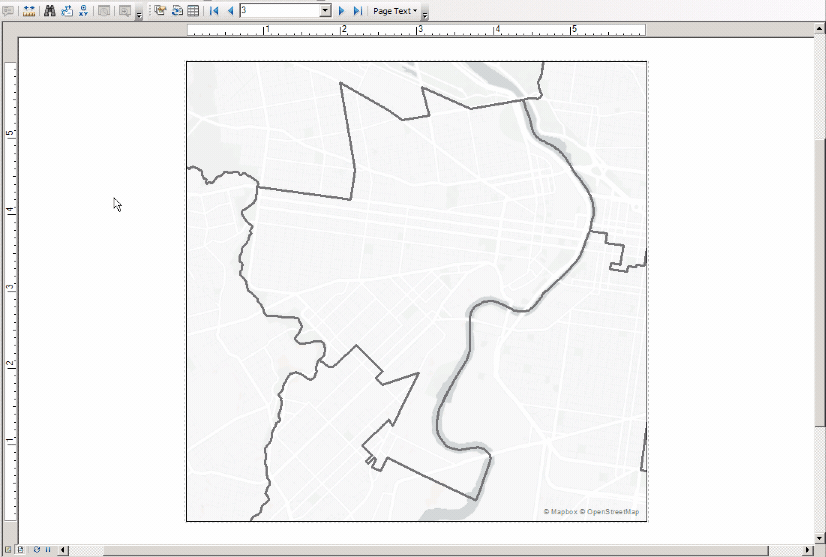Click the vertical scrollbar down arrow
Image resolution: width=826 pixels, height=557 pixels.
(x=820, y=535)
